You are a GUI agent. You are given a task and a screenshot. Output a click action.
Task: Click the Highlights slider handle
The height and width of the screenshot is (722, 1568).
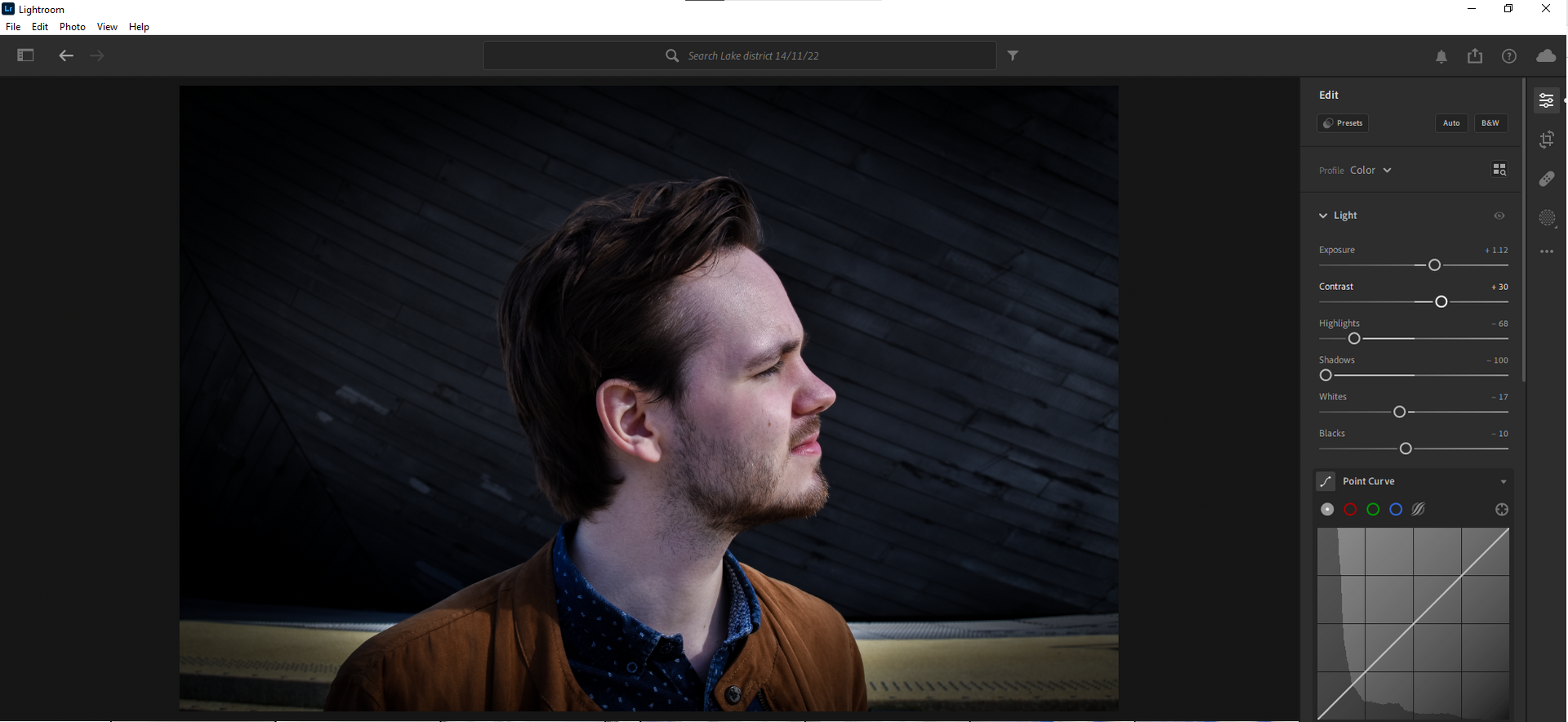pos(1354,339)
